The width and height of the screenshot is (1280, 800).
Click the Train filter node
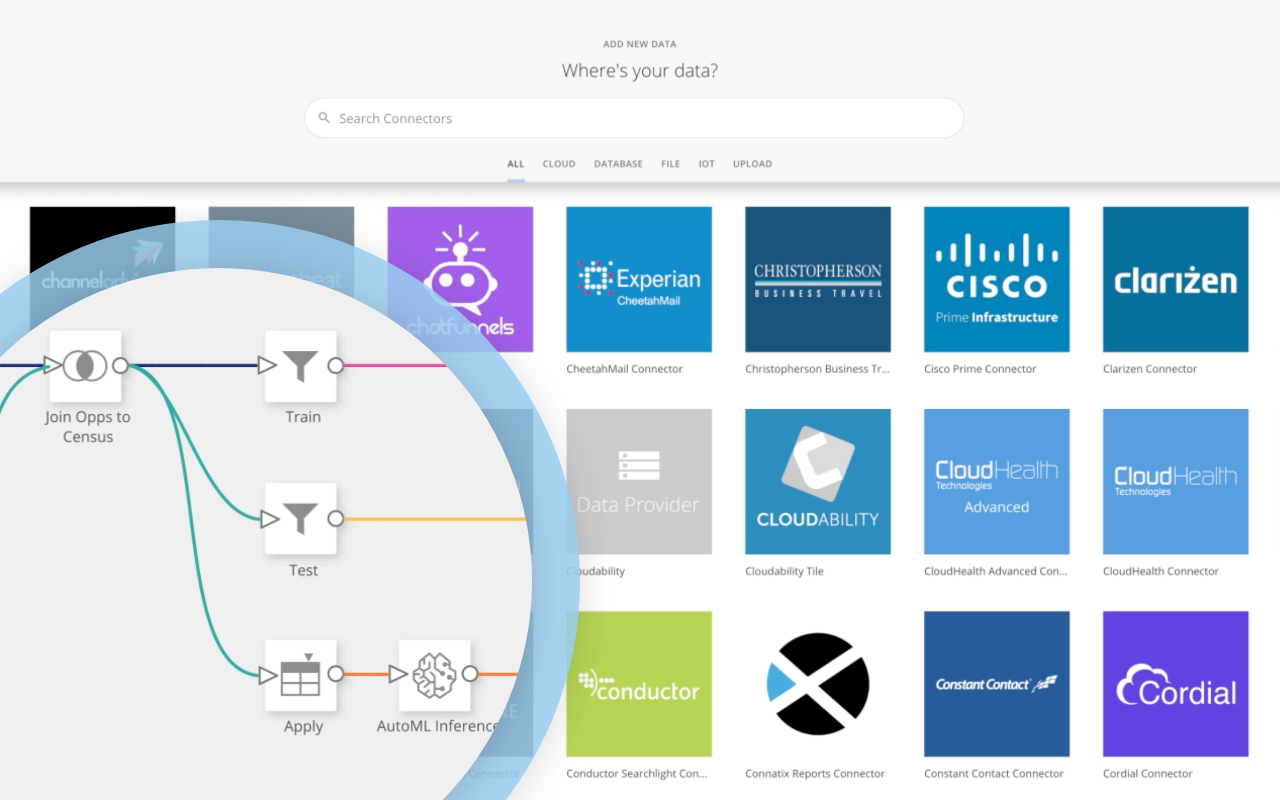coord(302,364)
